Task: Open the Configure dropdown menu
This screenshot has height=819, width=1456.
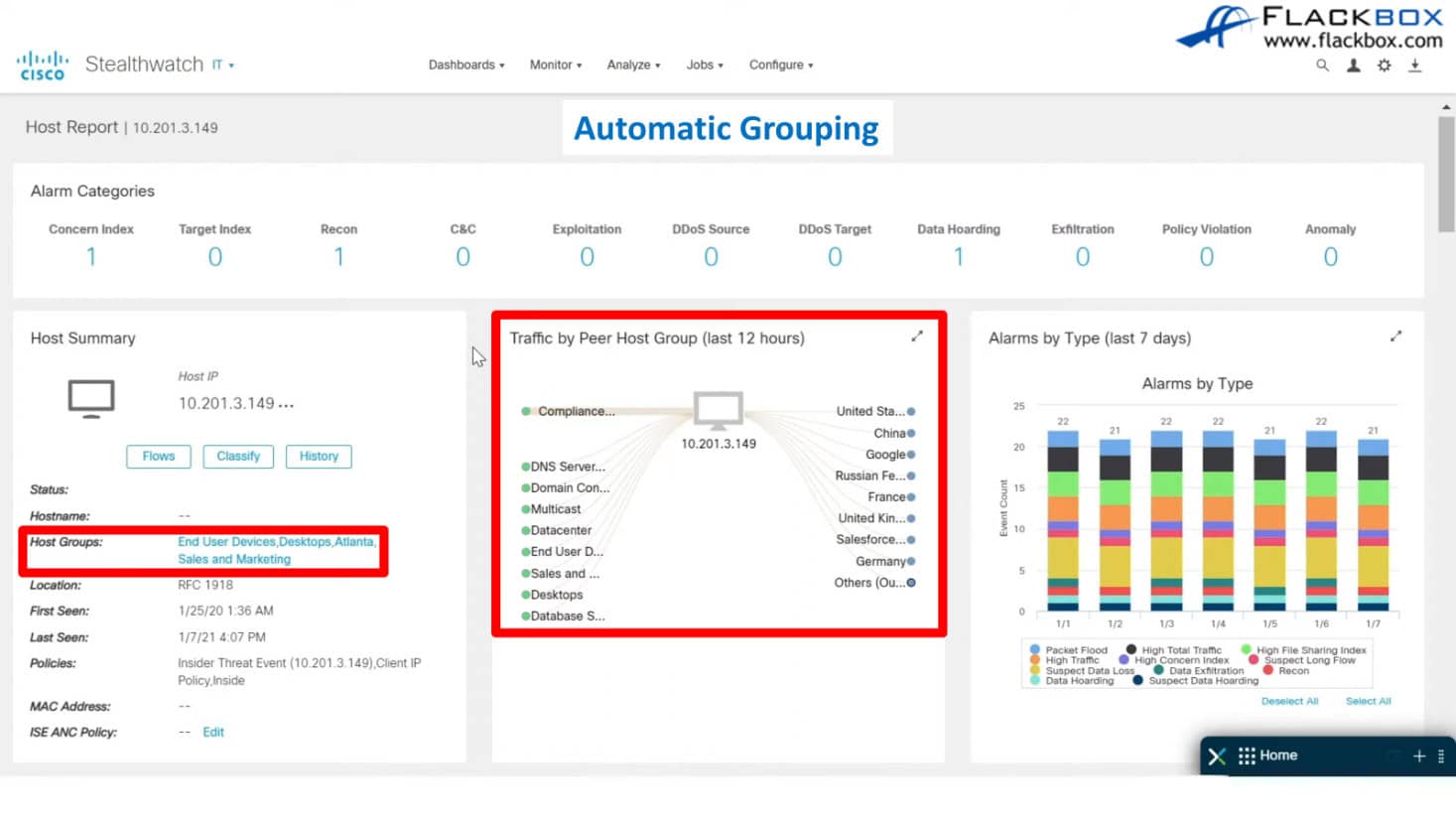Action: click(x=780, y=66)
